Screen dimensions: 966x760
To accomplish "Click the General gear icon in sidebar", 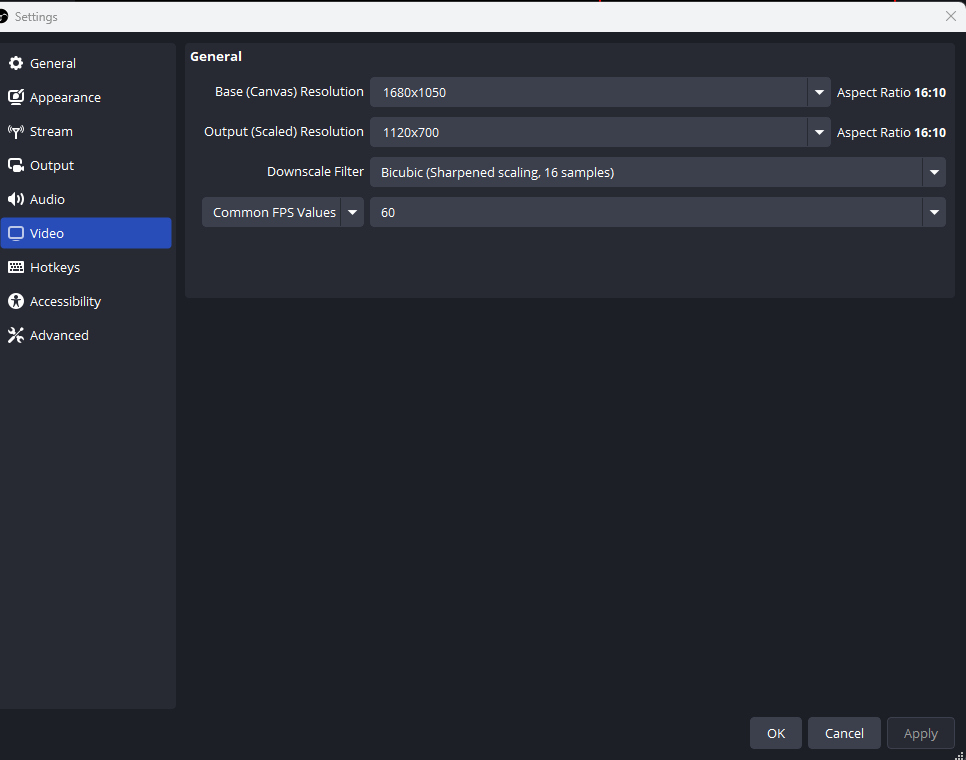I will coord(16,64).
